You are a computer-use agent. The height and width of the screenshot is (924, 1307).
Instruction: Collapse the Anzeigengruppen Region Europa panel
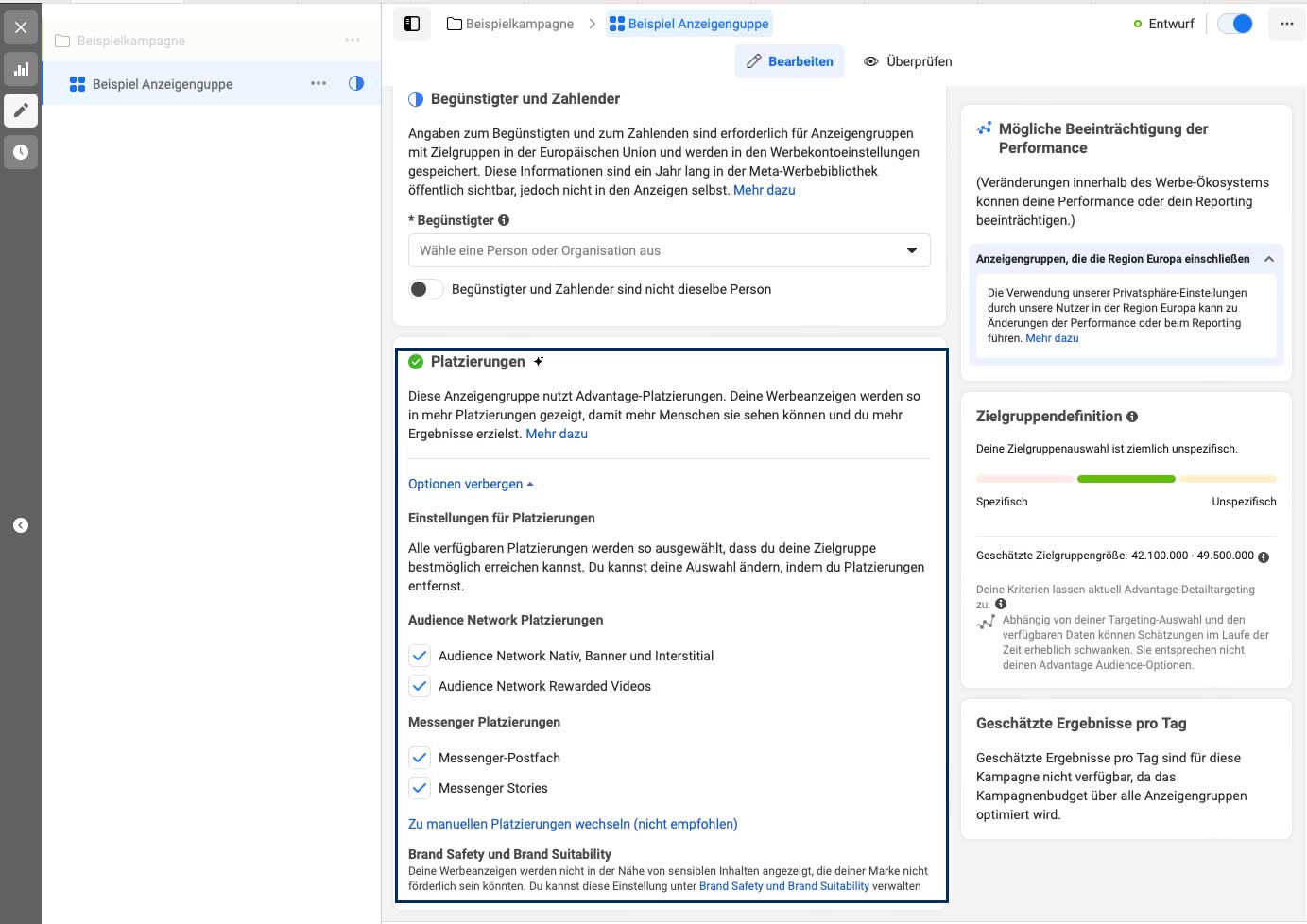click(x=1270, y=258)
